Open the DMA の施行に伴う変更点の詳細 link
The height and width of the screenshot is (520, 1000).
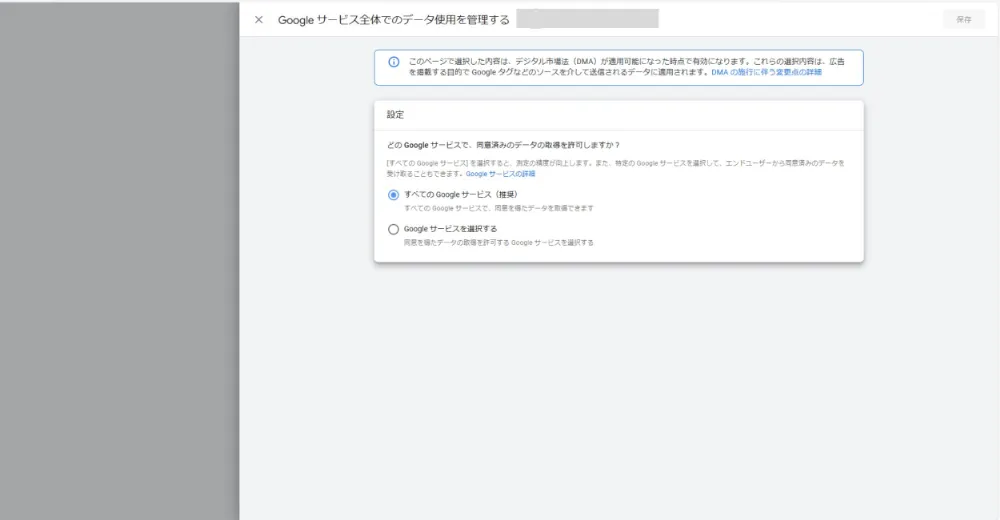[x=767, y=73]
